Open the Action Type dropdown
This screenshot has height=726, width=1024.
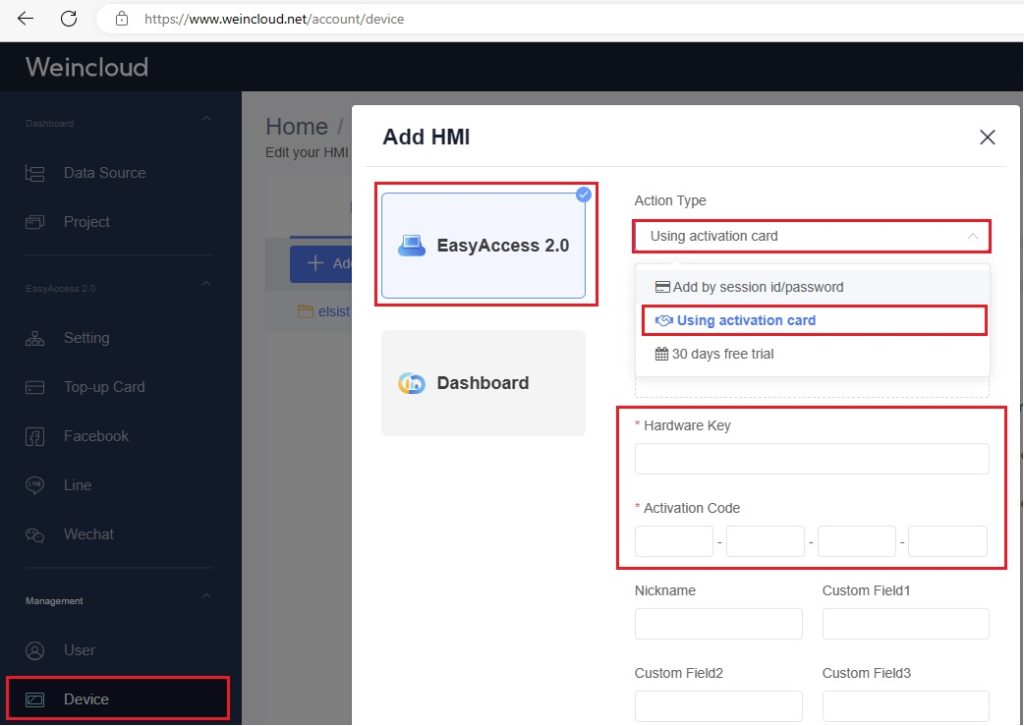click(x=812, y=236)
